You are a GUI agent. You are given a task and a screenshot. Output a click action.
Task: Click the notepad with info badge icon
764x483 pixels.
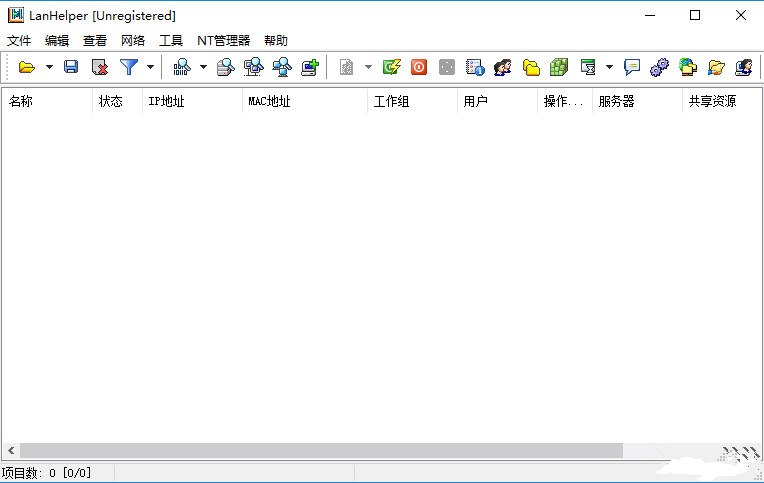[475, 67]
